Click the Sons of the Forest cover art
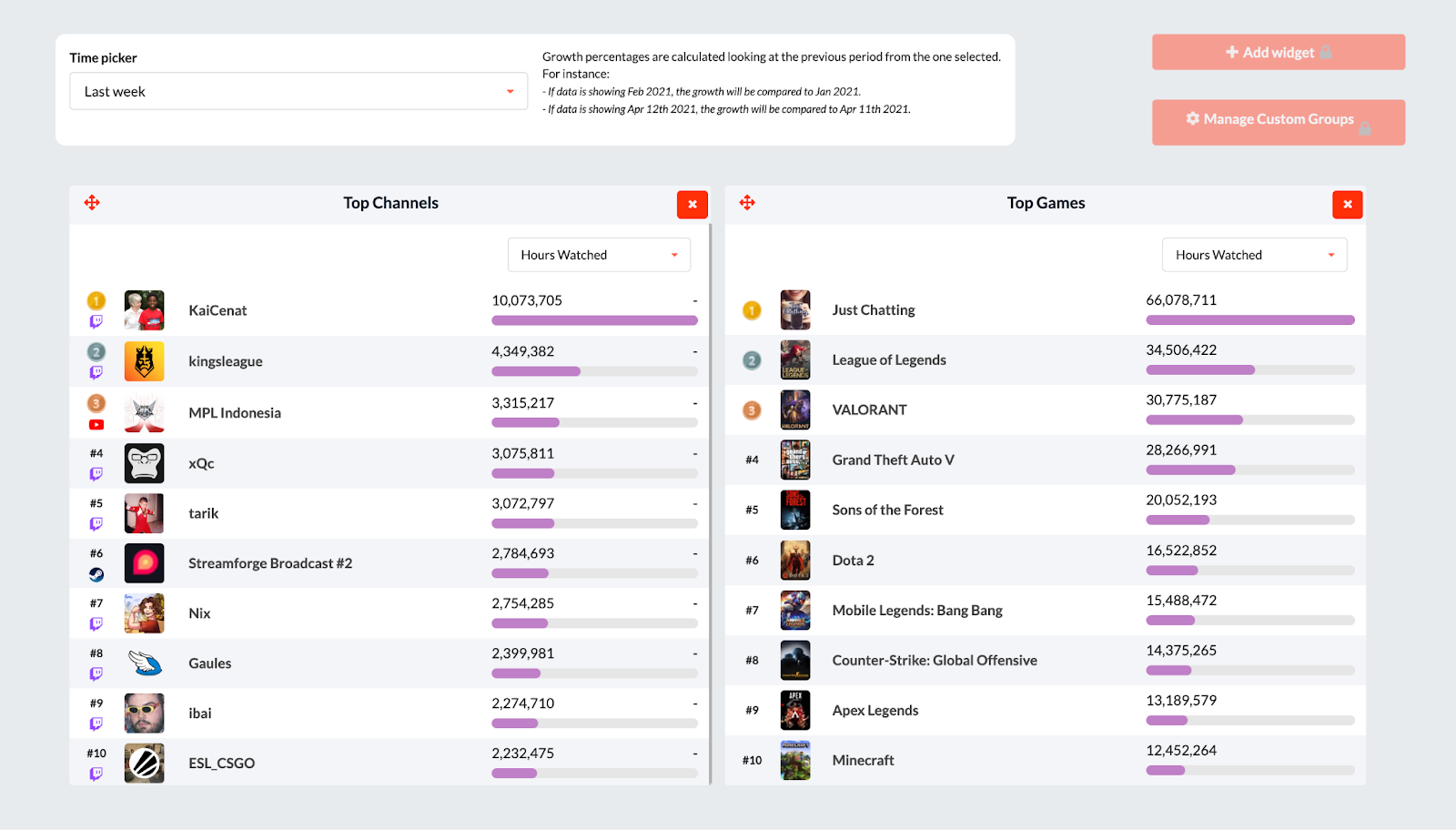The image size is (1456, 830). [795, 511]
